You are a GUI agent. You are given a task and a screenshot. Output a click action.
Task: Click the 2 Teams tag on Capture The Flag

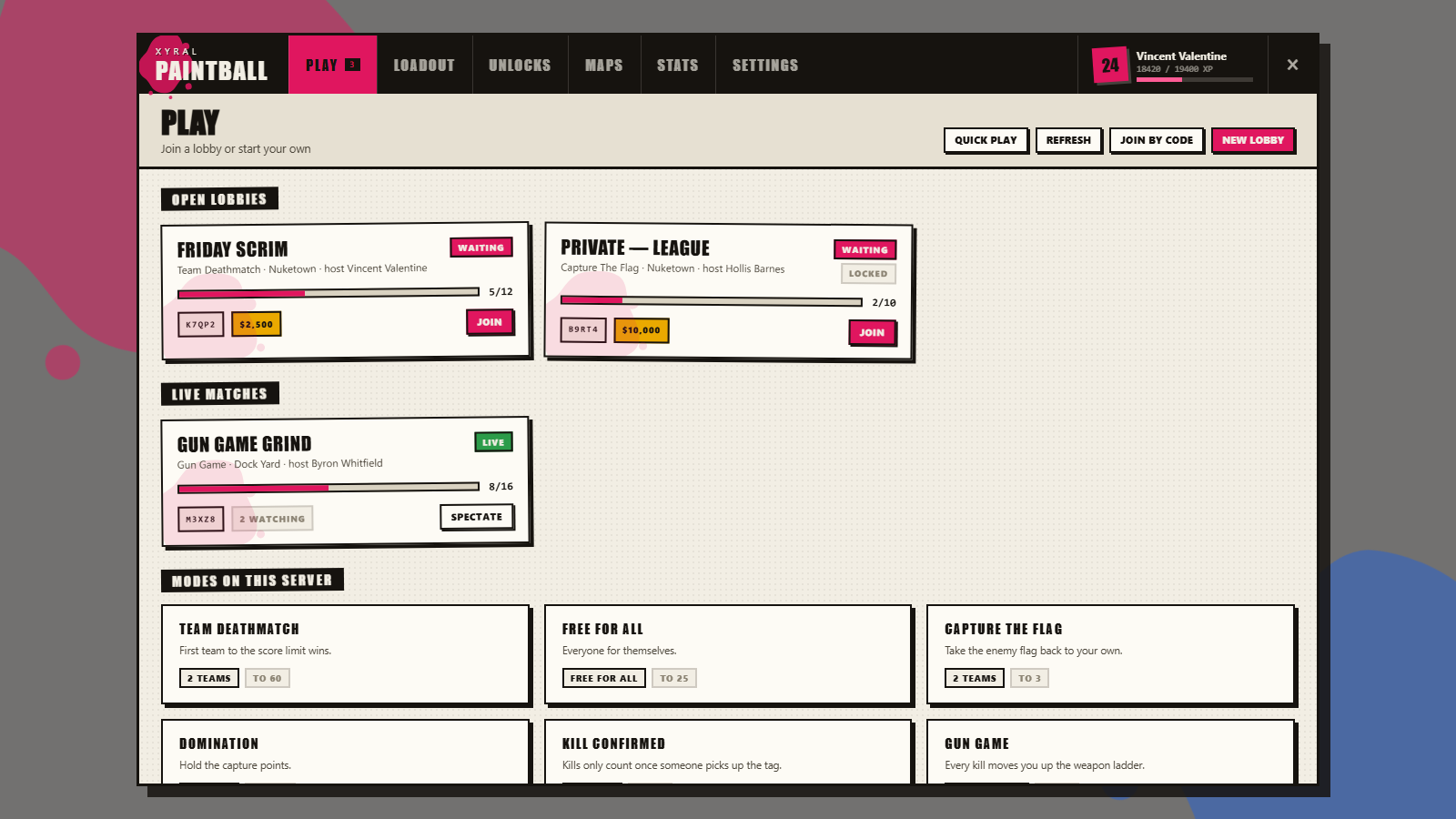pos(975,678)
